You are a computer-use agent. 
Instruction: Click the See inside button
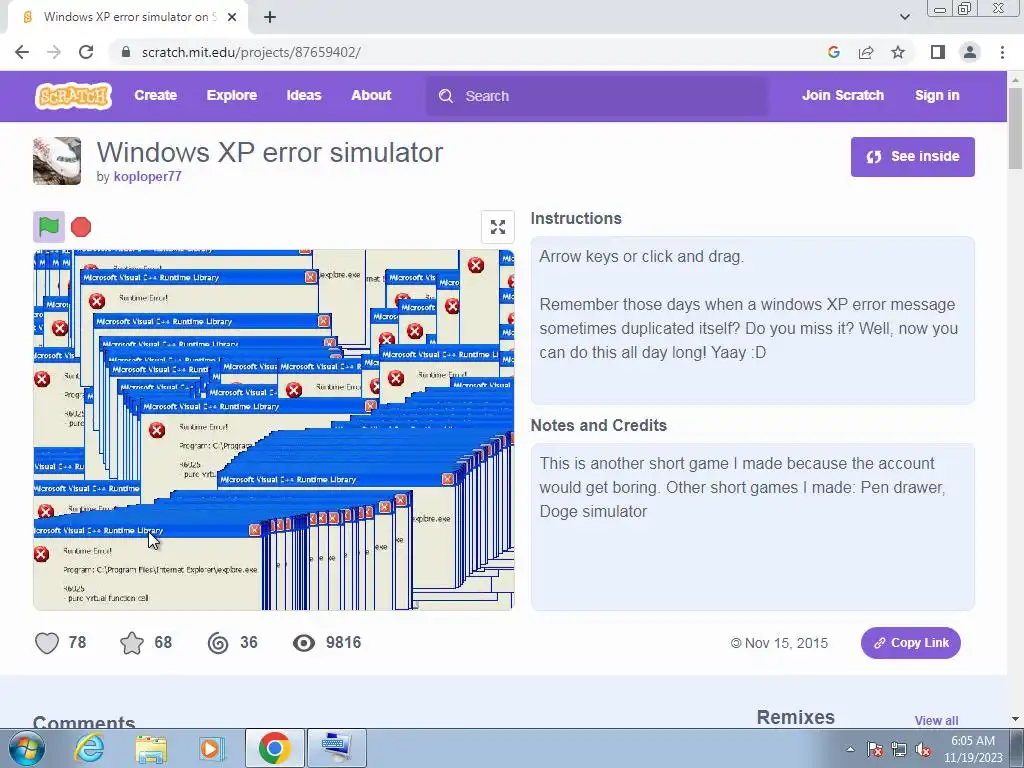tap(912, 157)
